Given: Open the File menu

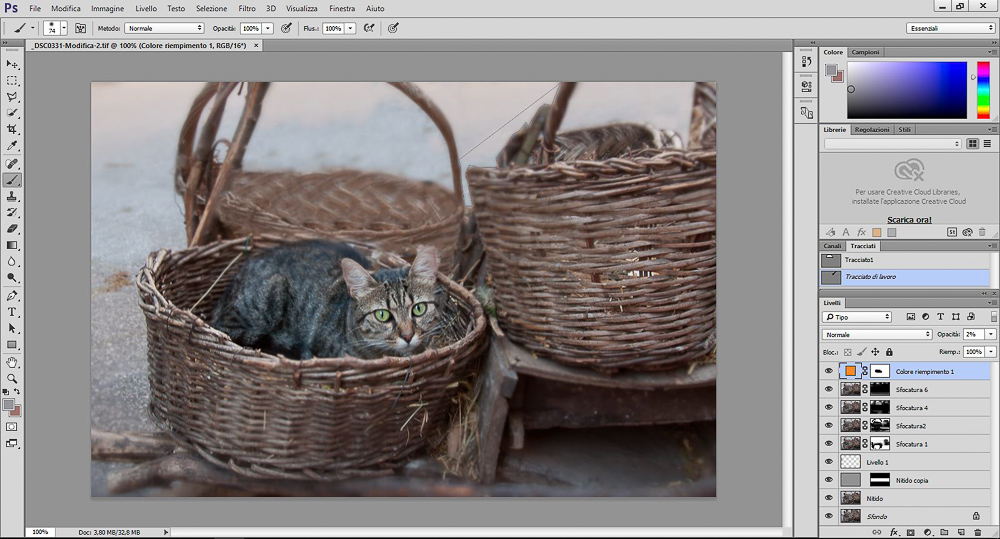Looking at the screenshot, I should point(35,8).
